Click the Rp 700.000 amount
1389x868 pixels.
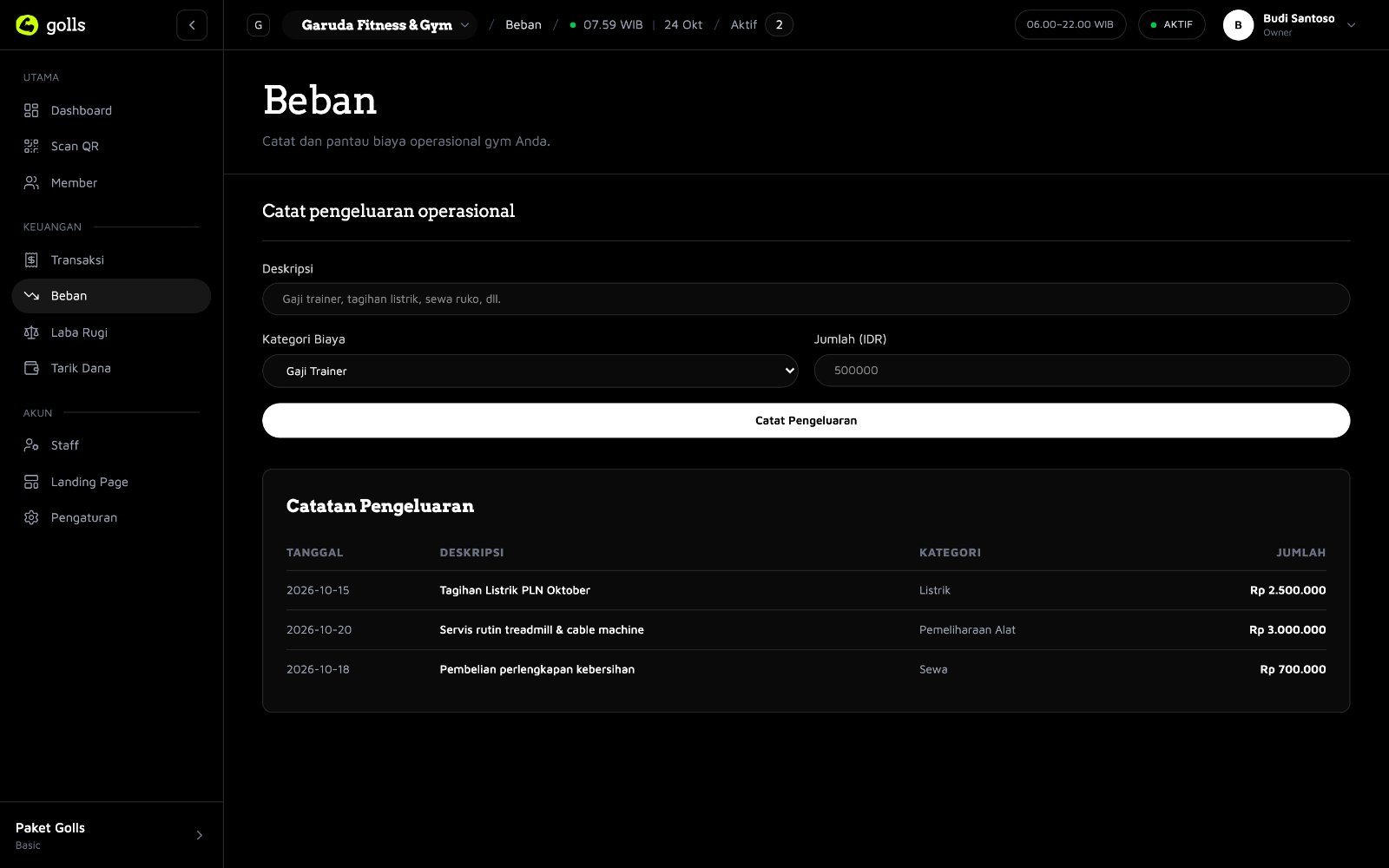[x=1293, y=669]
